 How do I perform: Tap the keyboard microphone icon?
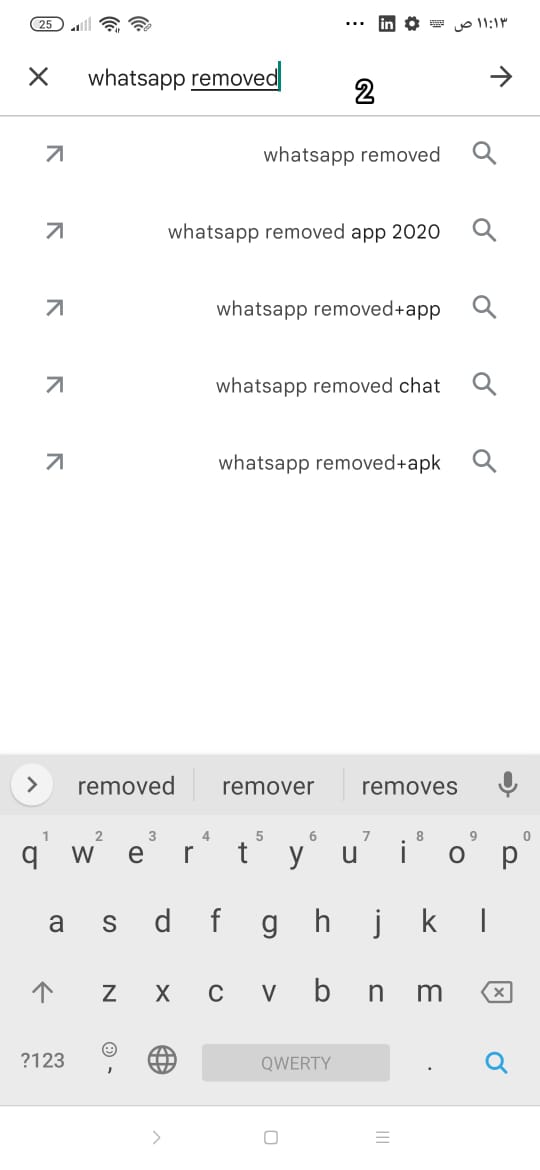pyautogui.click(x=507, y=785)
